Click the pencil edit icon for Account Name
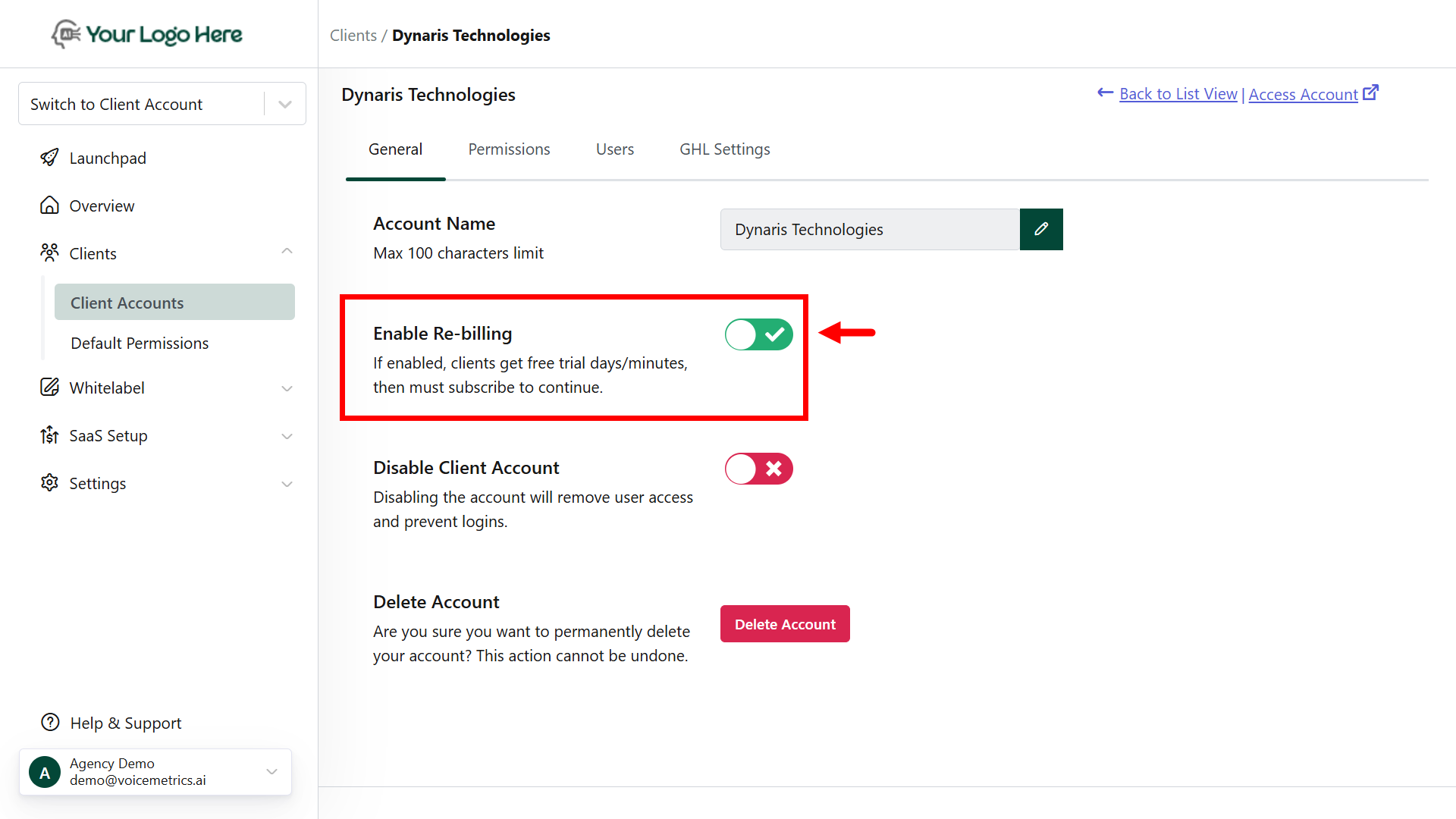This screenshot has width=1456, height=819. click(1041, 229)
